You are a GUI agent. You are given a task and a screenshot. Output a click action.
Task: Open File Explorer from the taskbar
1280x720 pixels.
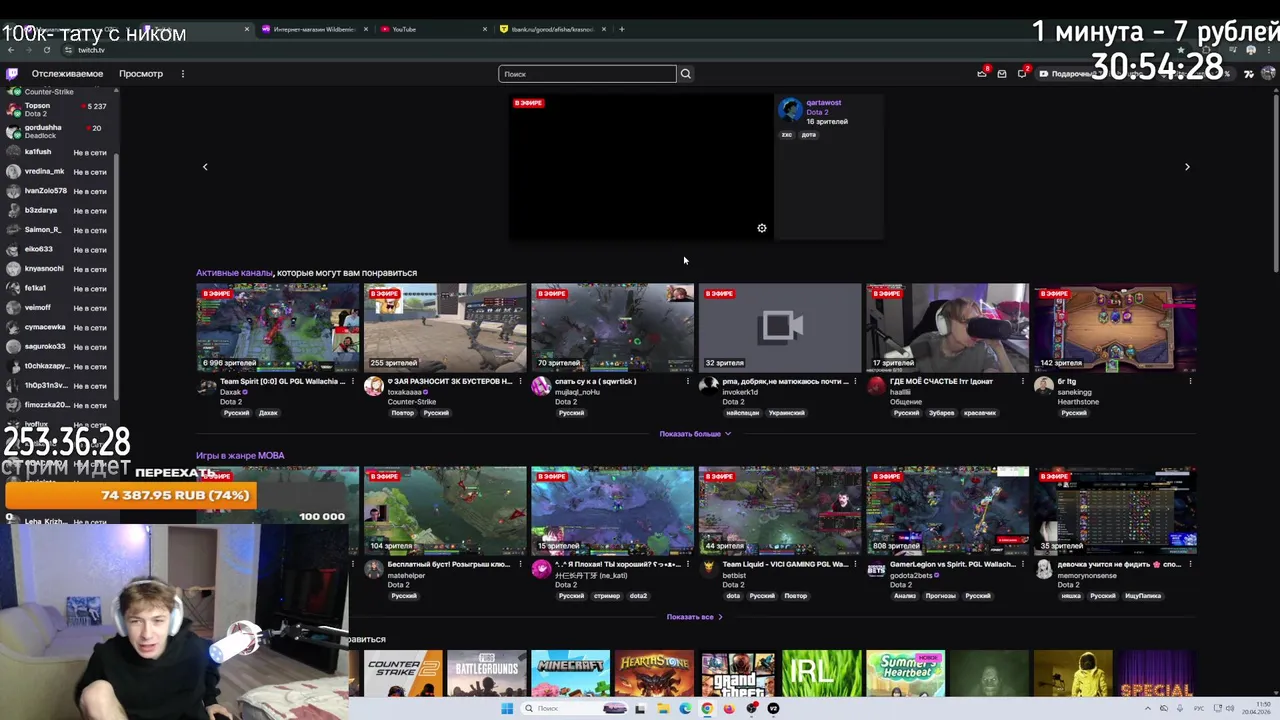pyautogui.click(x=663, y=709)
